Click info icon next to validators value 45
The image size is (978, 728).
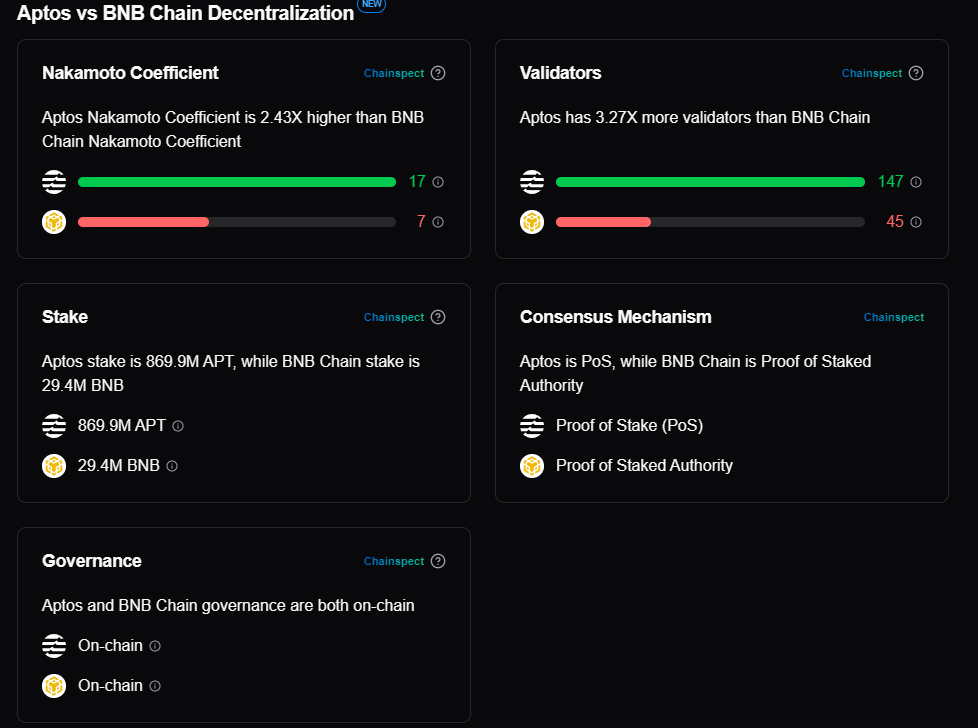tap(916, 222)
